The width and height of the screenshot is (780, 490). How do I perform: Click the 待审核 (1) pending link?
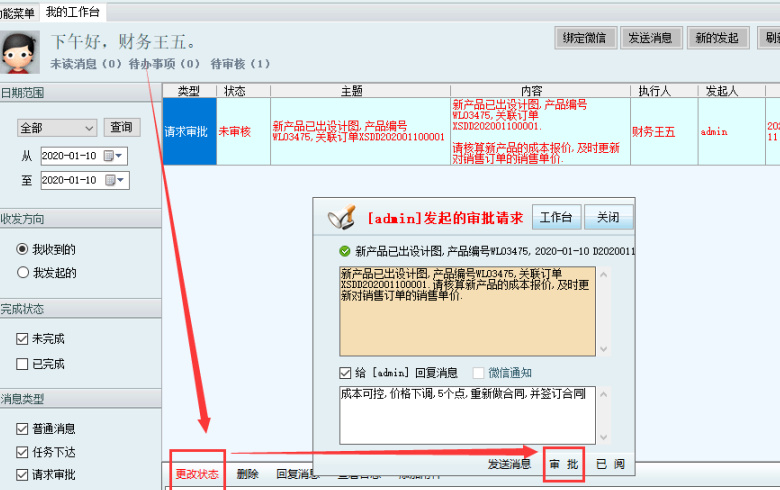click(x=240, y=64)
